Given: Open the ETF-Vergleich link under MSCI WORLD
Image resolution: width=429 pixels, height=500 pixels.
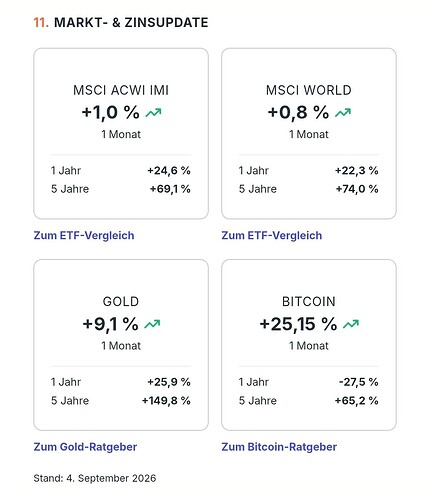Looking at the screenshot, I should pos(272,235).
